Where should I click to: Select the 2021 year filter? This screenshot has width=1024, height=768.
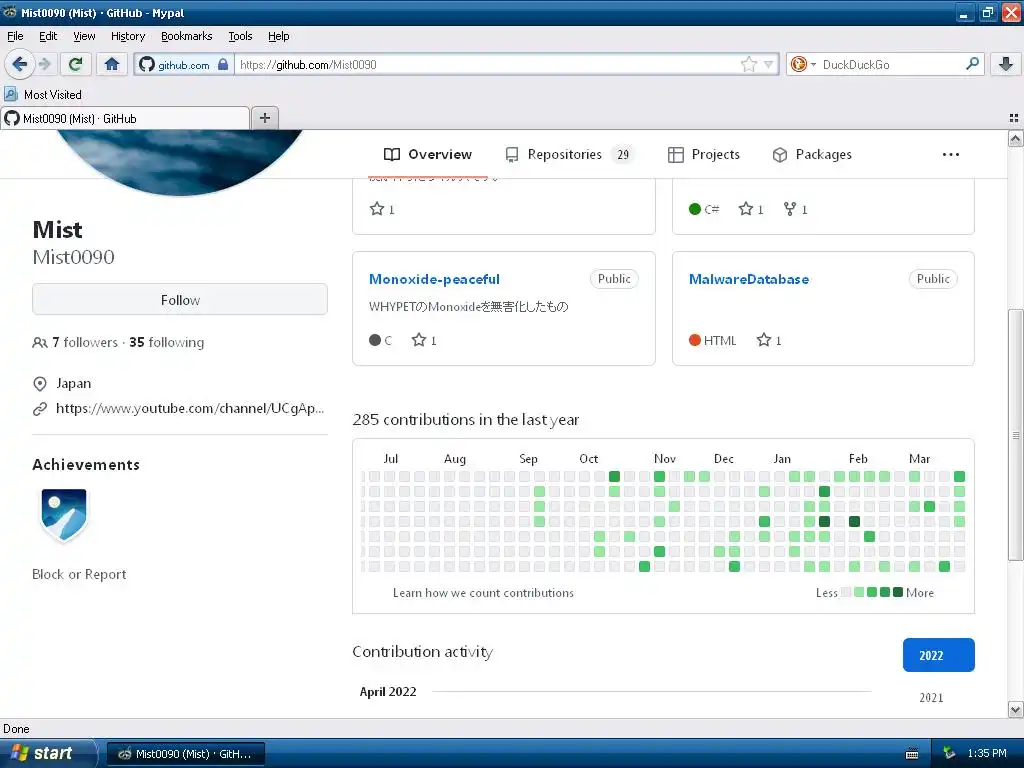[931, 697]
